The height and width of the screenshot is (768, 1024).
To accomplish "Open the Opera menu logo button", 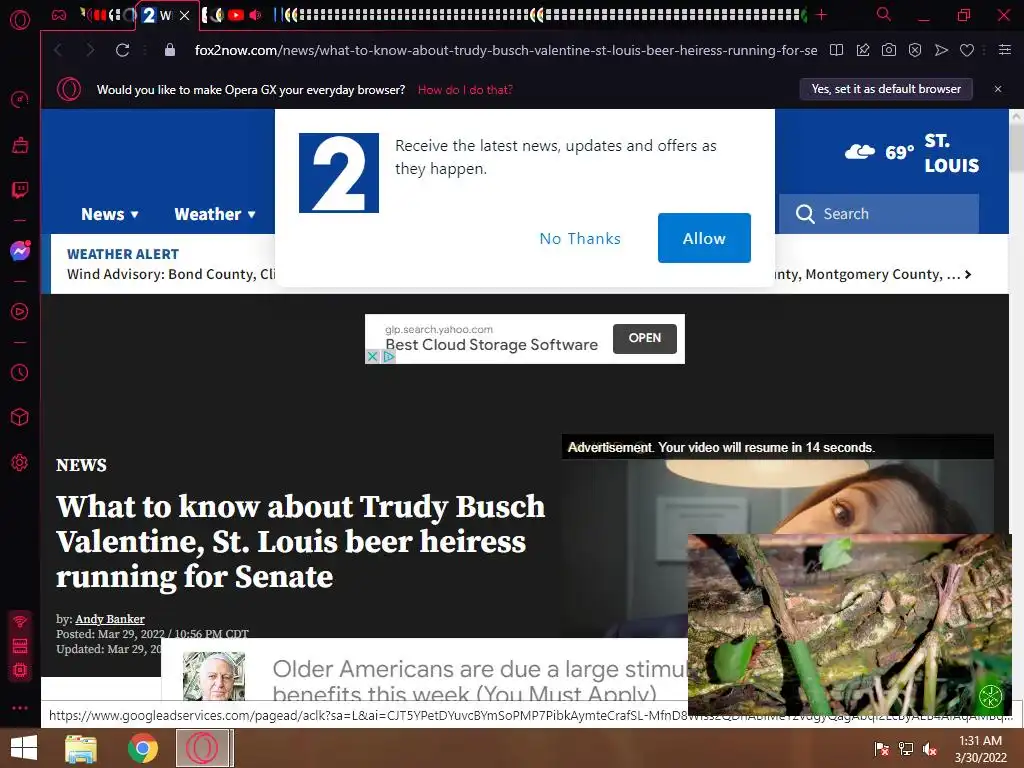I will point(20,20).
